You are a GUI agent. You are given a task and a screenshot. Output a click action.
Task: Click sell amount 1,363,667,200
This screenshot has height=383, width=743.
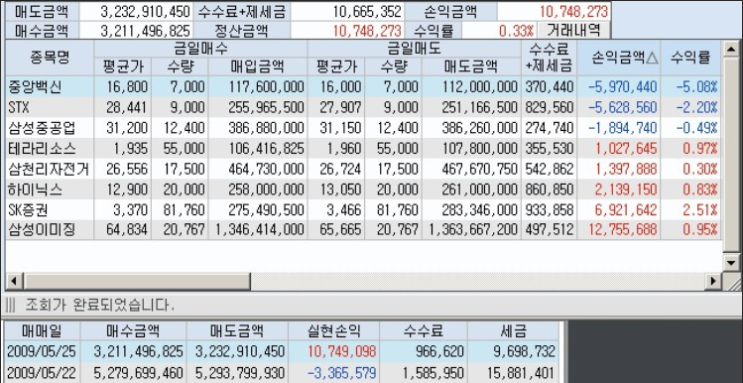(473, 230)
